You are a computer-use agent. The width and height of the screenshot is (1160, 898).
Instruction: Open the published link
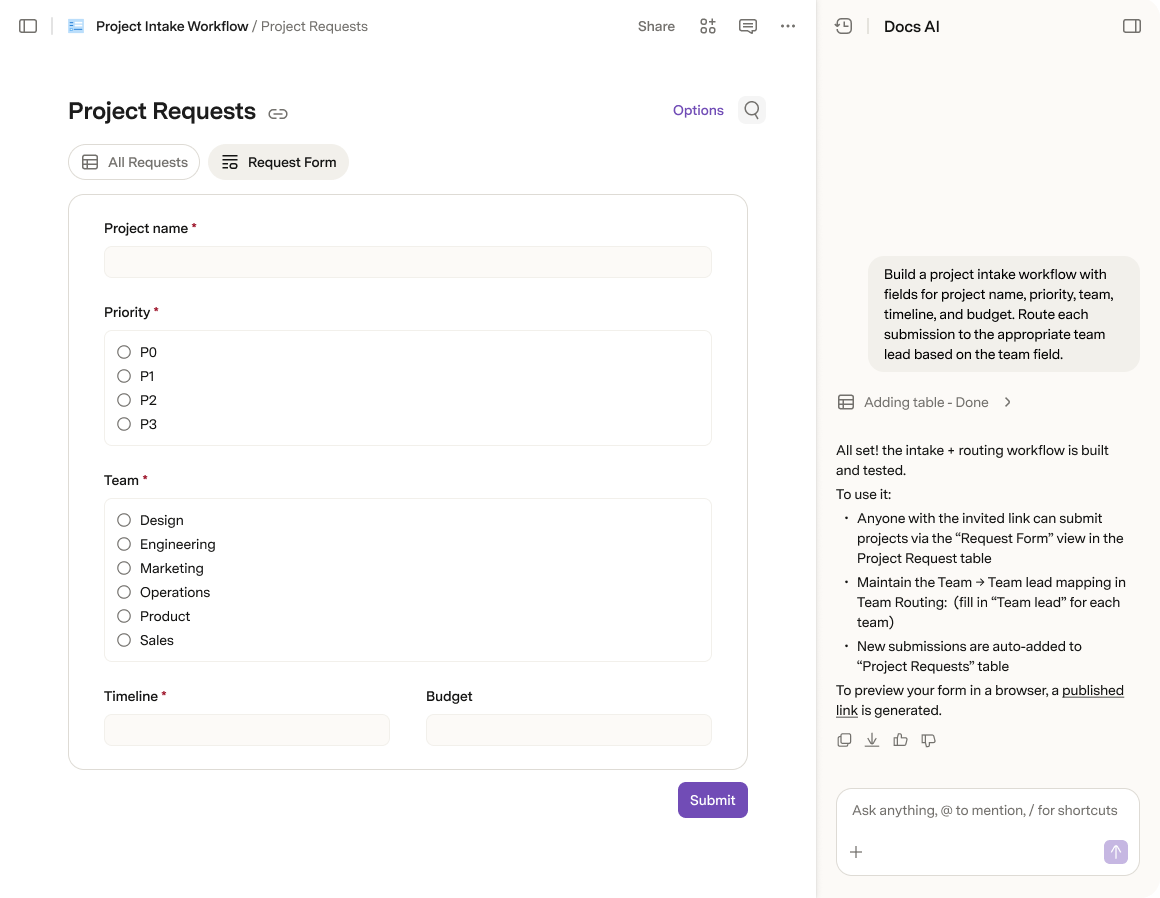point(979,700)
